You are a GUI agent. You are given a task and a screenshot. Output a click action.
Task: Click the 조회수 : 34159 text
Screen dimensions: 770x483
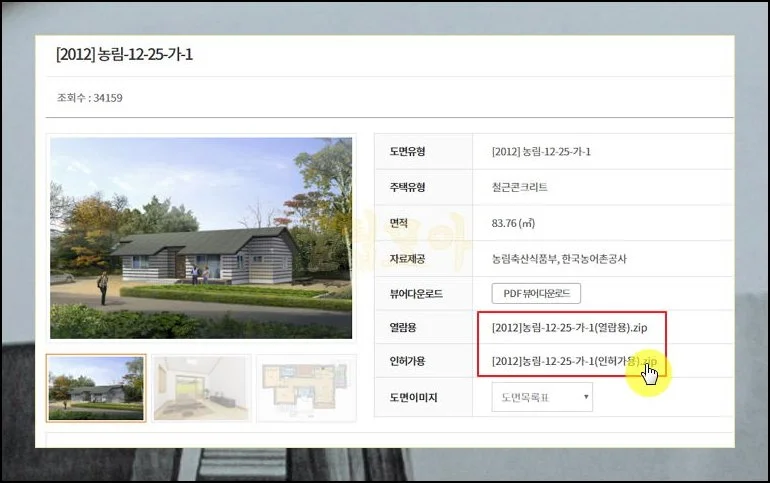[90, 98]
